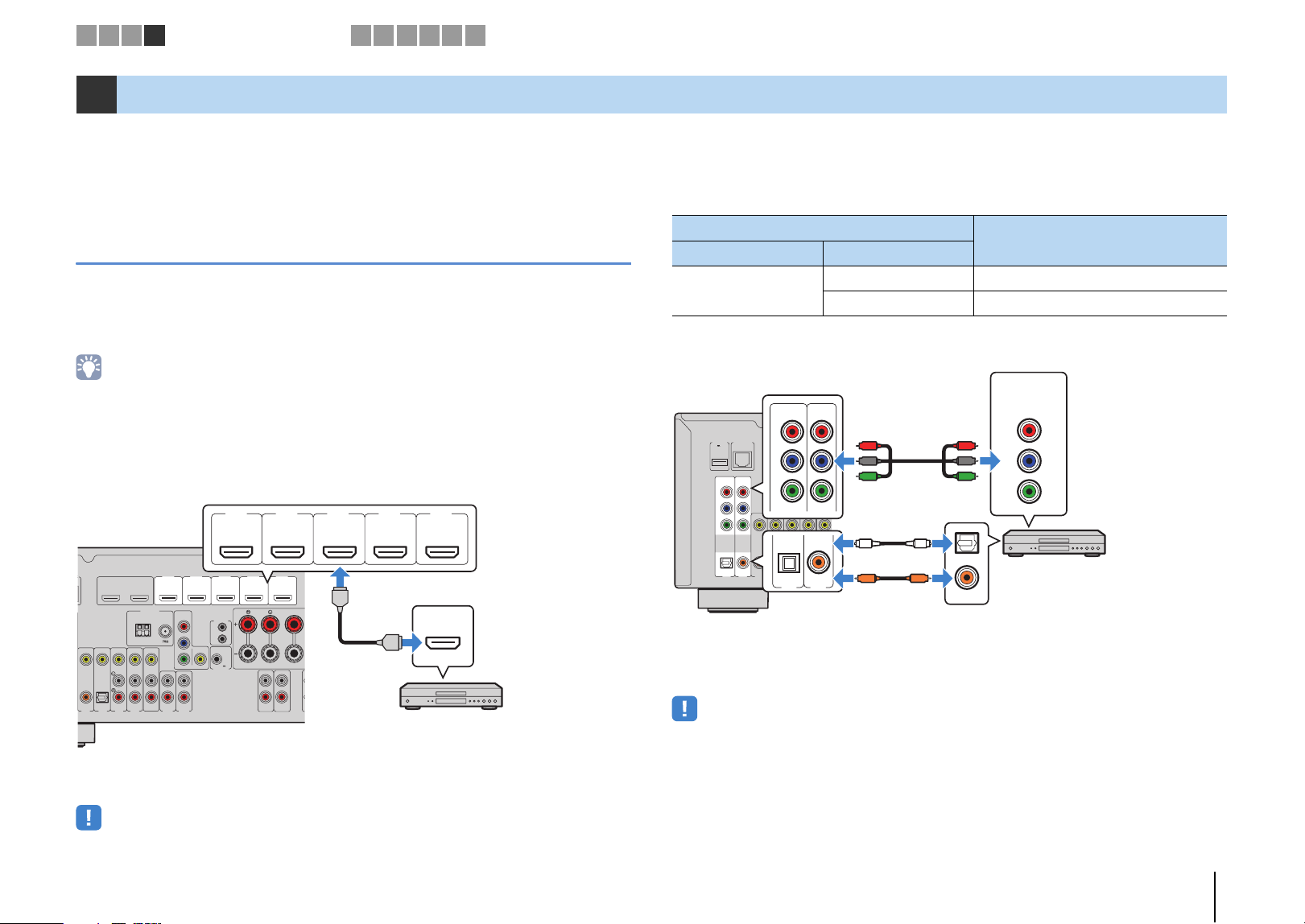Click the component video cable between the devices
The width and height of the screenshot is (1305, 924).
[916, 461]
